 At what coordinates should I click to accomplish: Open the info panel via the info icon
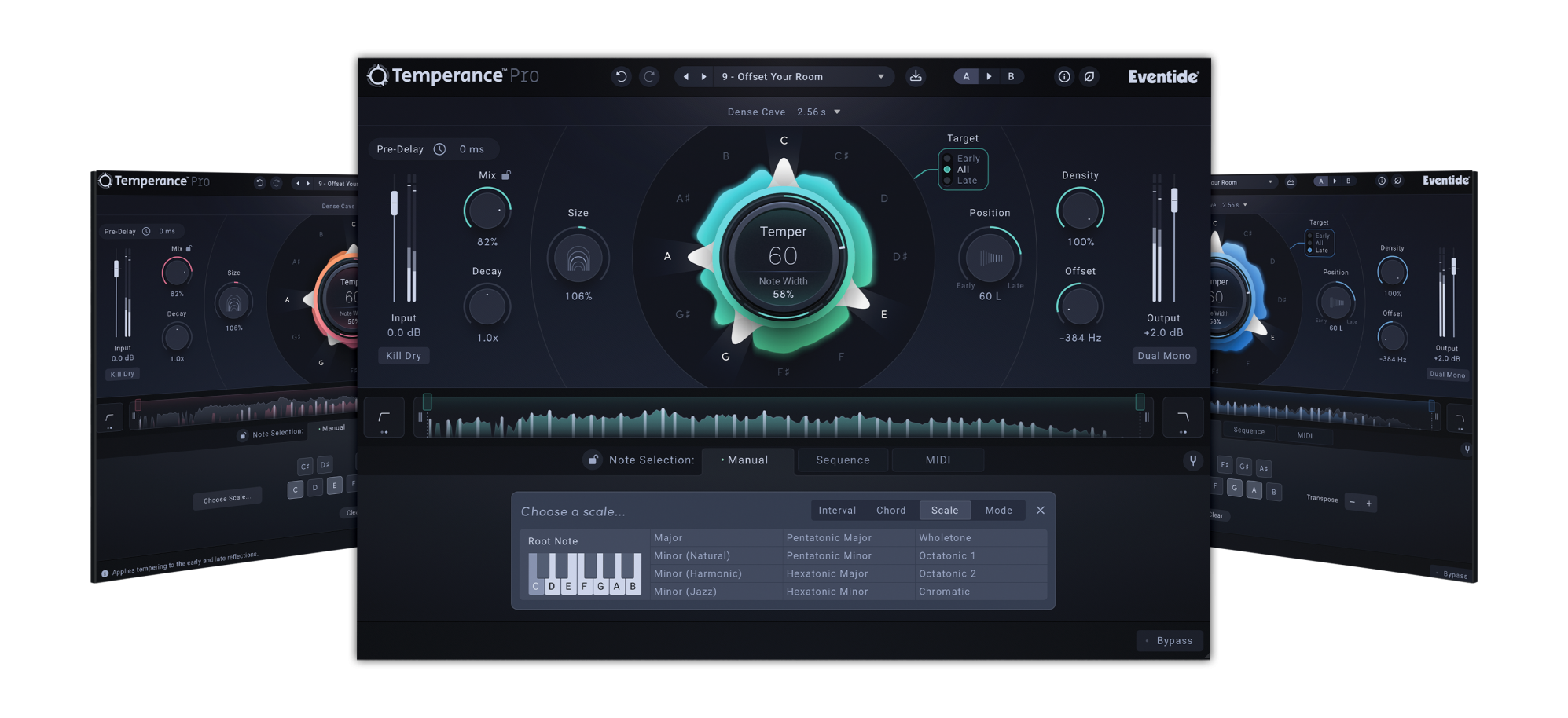point(1064,76)
